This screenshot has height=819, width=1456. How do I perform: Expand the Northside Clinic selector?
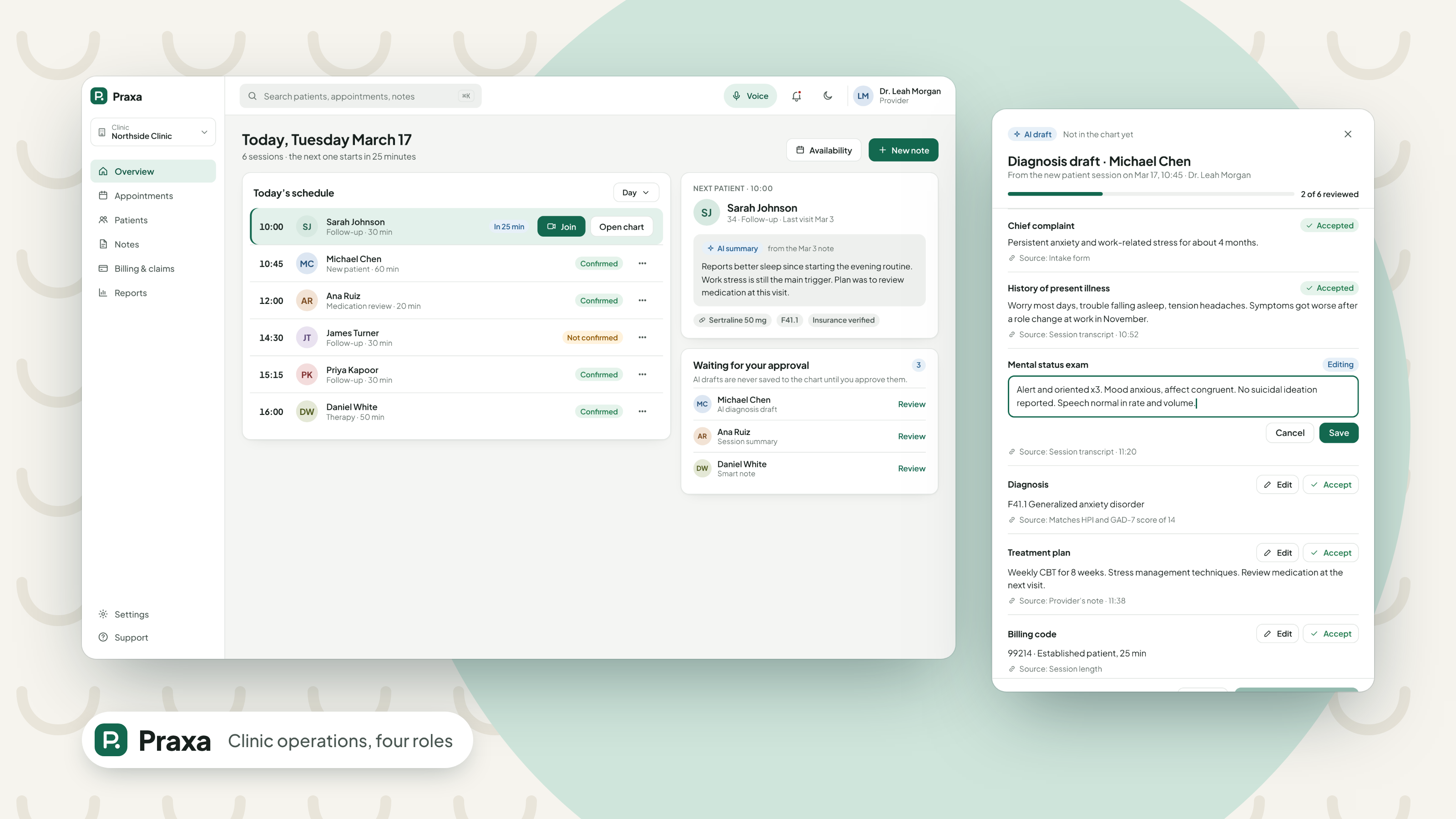153,131
